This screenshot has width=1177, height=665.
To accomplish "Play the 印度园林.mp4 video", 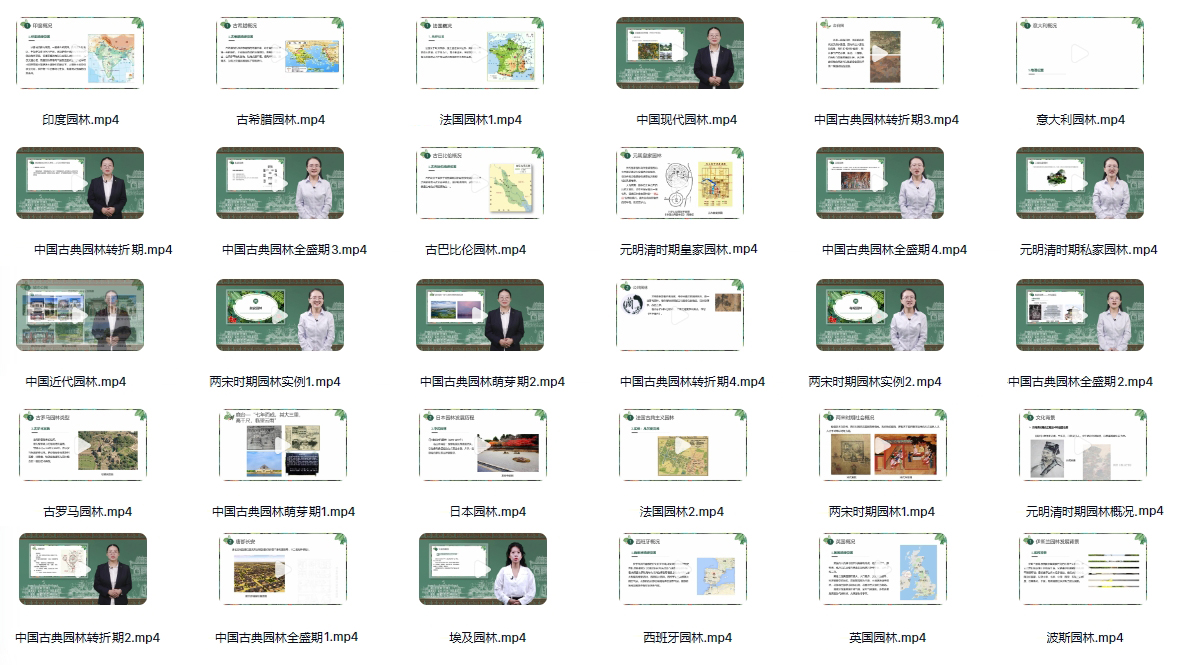I will point(80,53).
